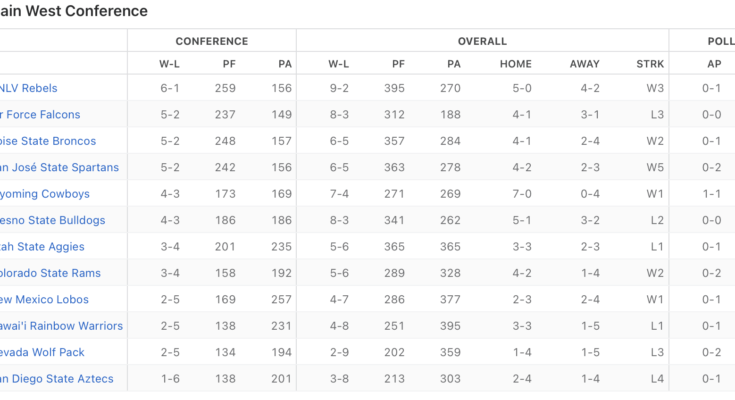
Task: Click the POLL group header
Action: pyautogui.click(x=720, y=41)
